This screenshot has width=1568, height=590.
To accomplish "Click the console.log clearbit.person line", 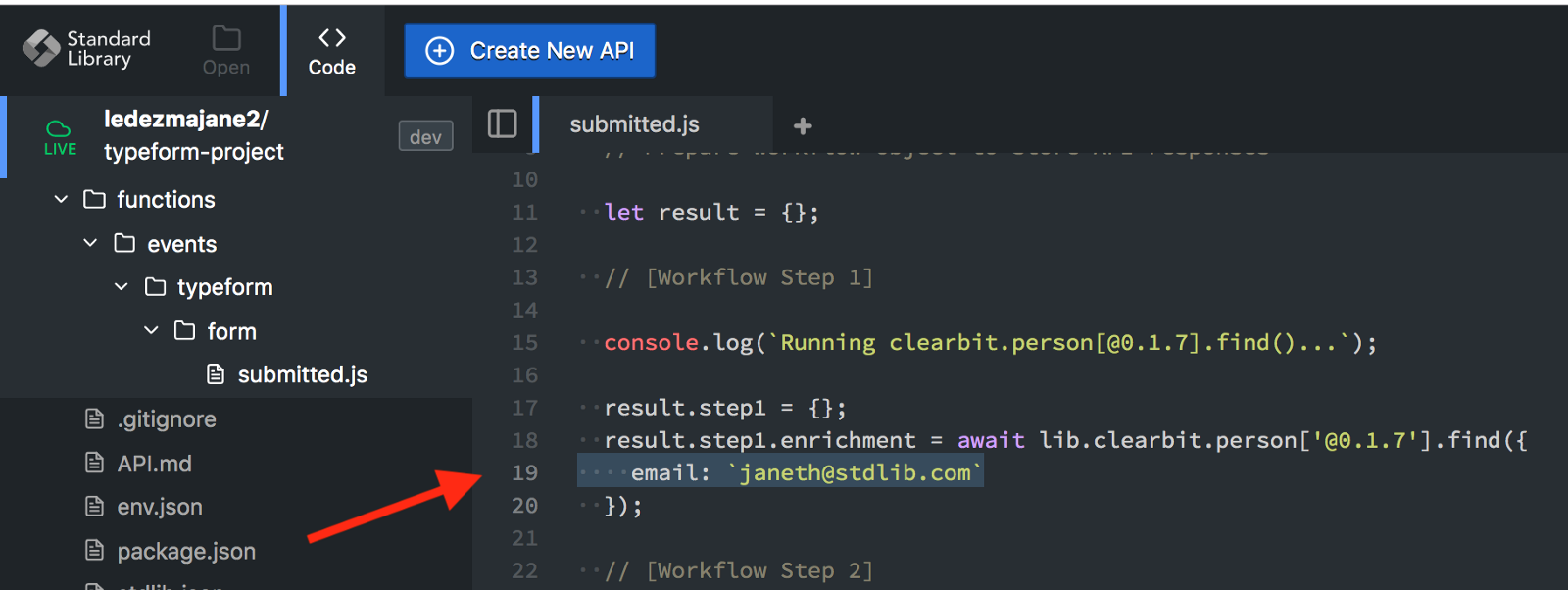I will click(x=991, y=343).
